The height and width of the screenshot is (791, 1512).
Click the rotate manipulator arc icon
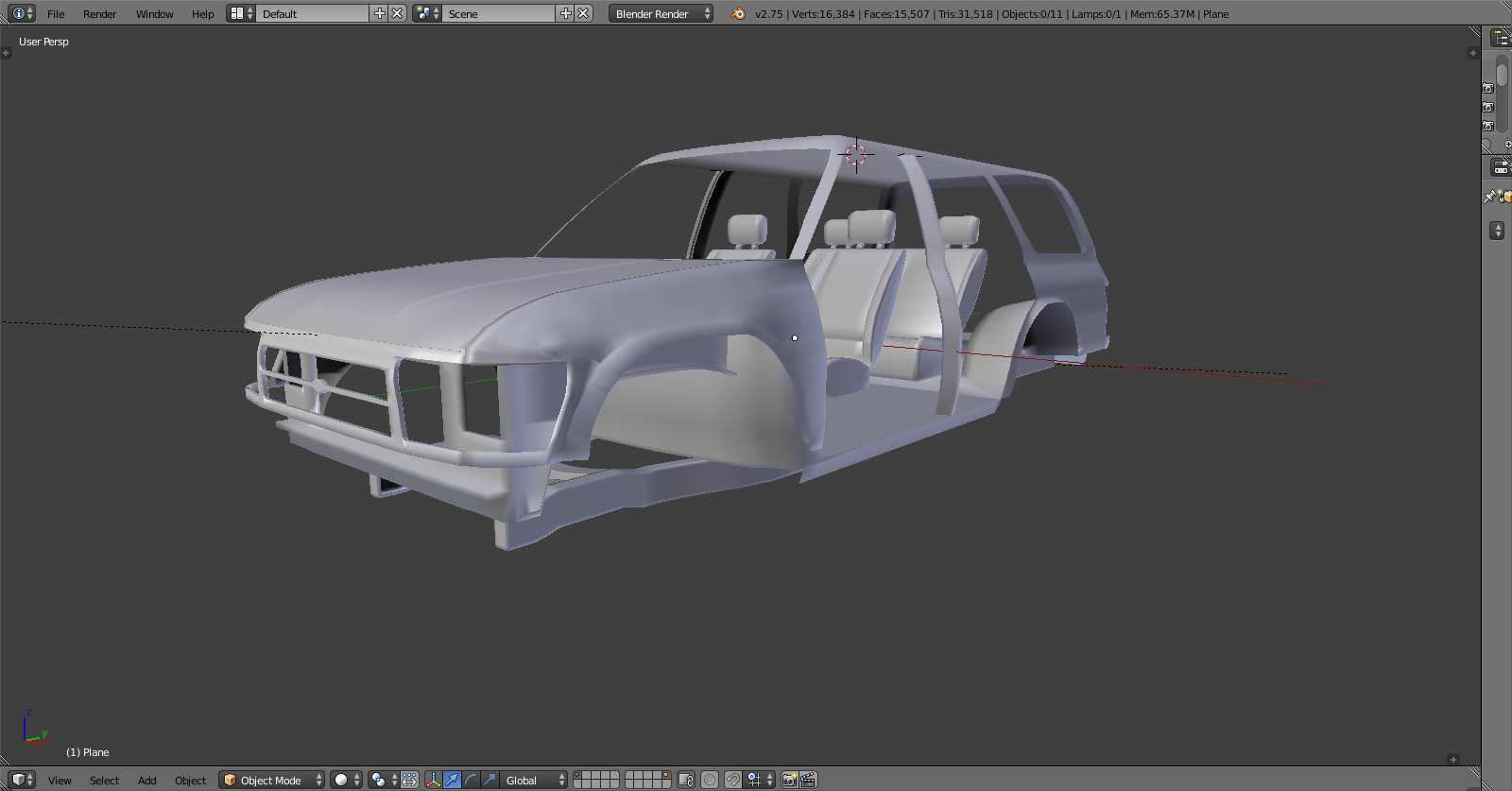(471, 780)
